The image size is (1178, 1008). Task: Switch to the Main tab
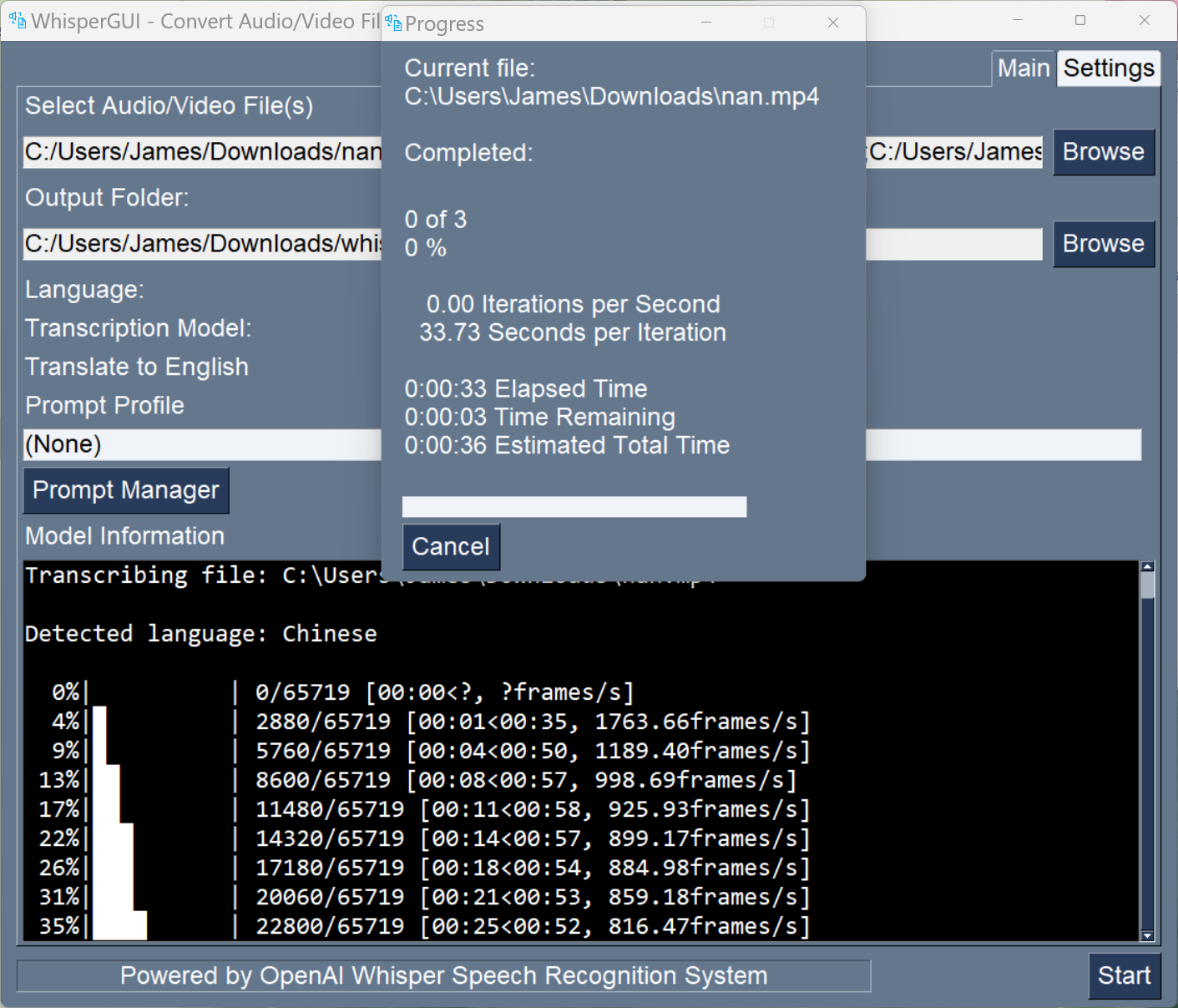[x=1022, y=68]
